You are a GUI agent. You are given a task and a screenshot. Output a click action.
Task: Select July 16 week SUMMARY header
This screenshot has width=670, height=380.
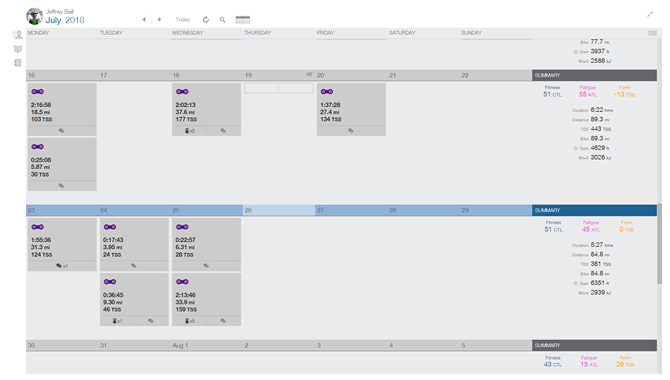pyautogui.click(x=594, y=75)
